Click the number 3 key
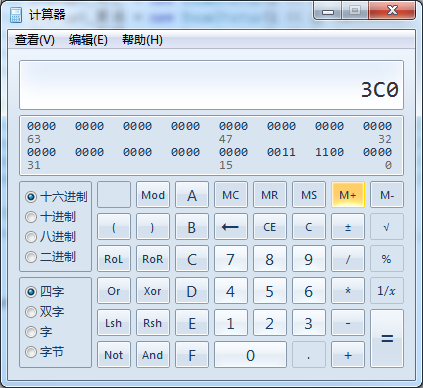423x388 pixels. tap(309, 323)
